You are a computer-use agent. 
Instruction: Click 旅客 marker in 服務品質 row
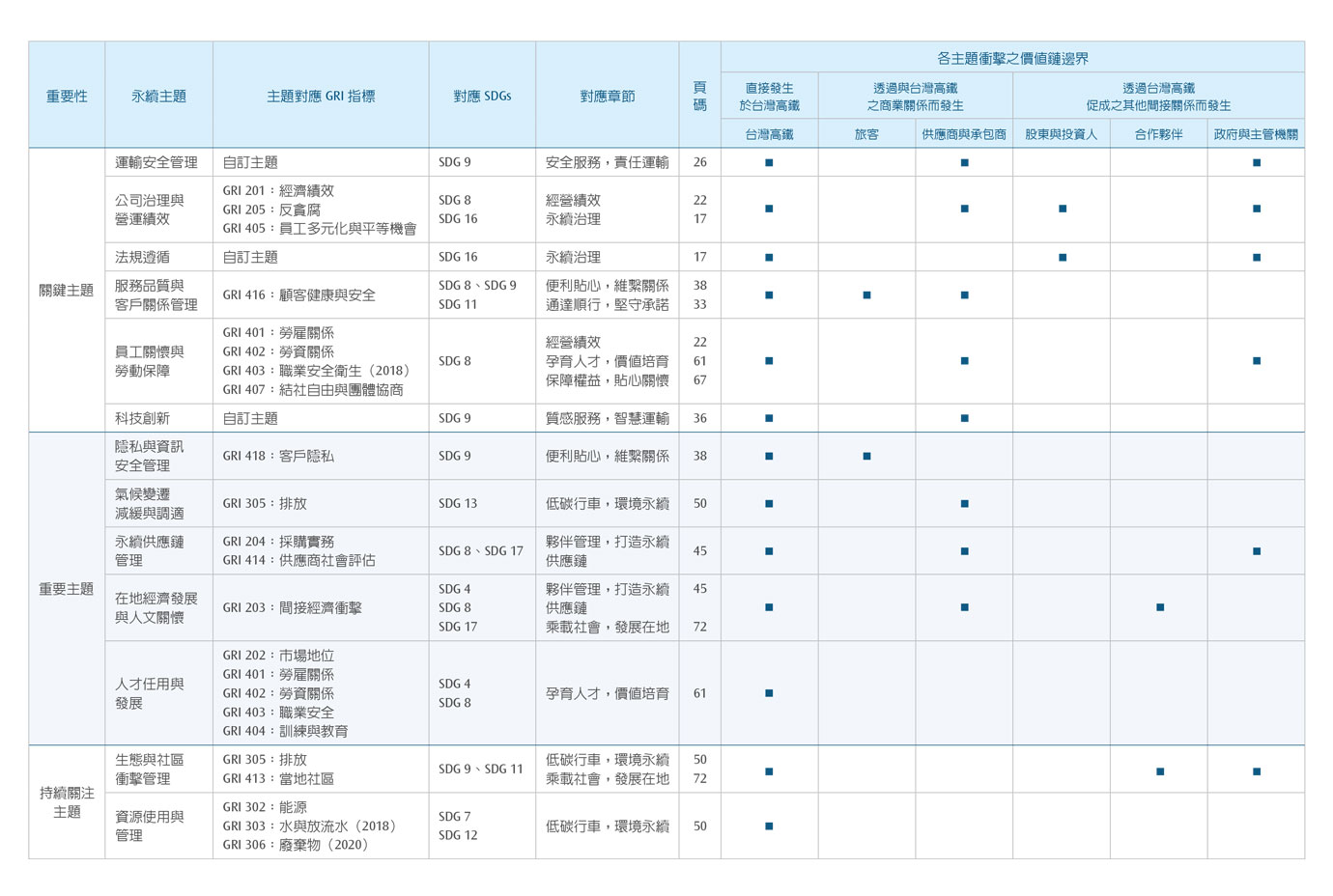(866, 294)
